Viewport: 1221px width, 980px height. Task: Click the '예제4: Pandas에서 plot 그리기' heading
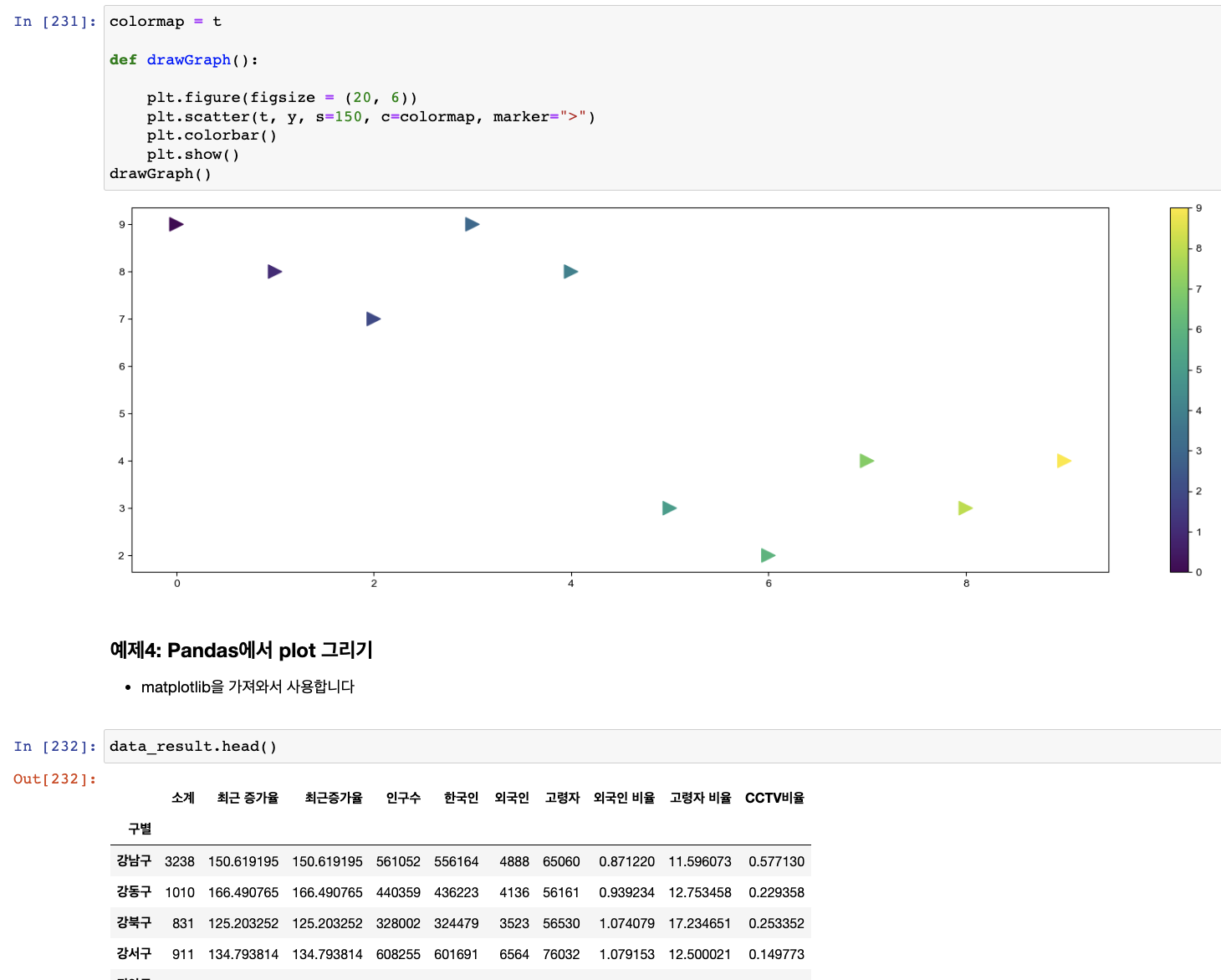coord(241,650)
